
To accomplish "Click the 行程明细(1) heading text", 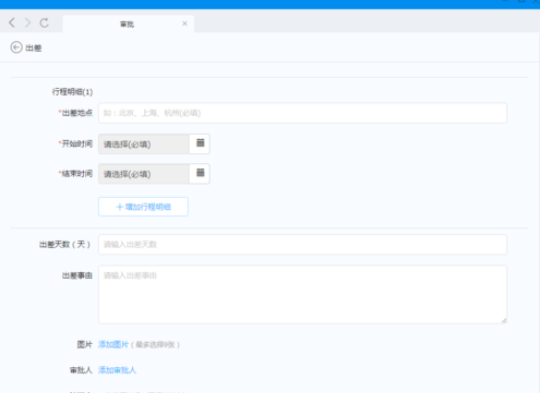I will click(x=72, y=92).
